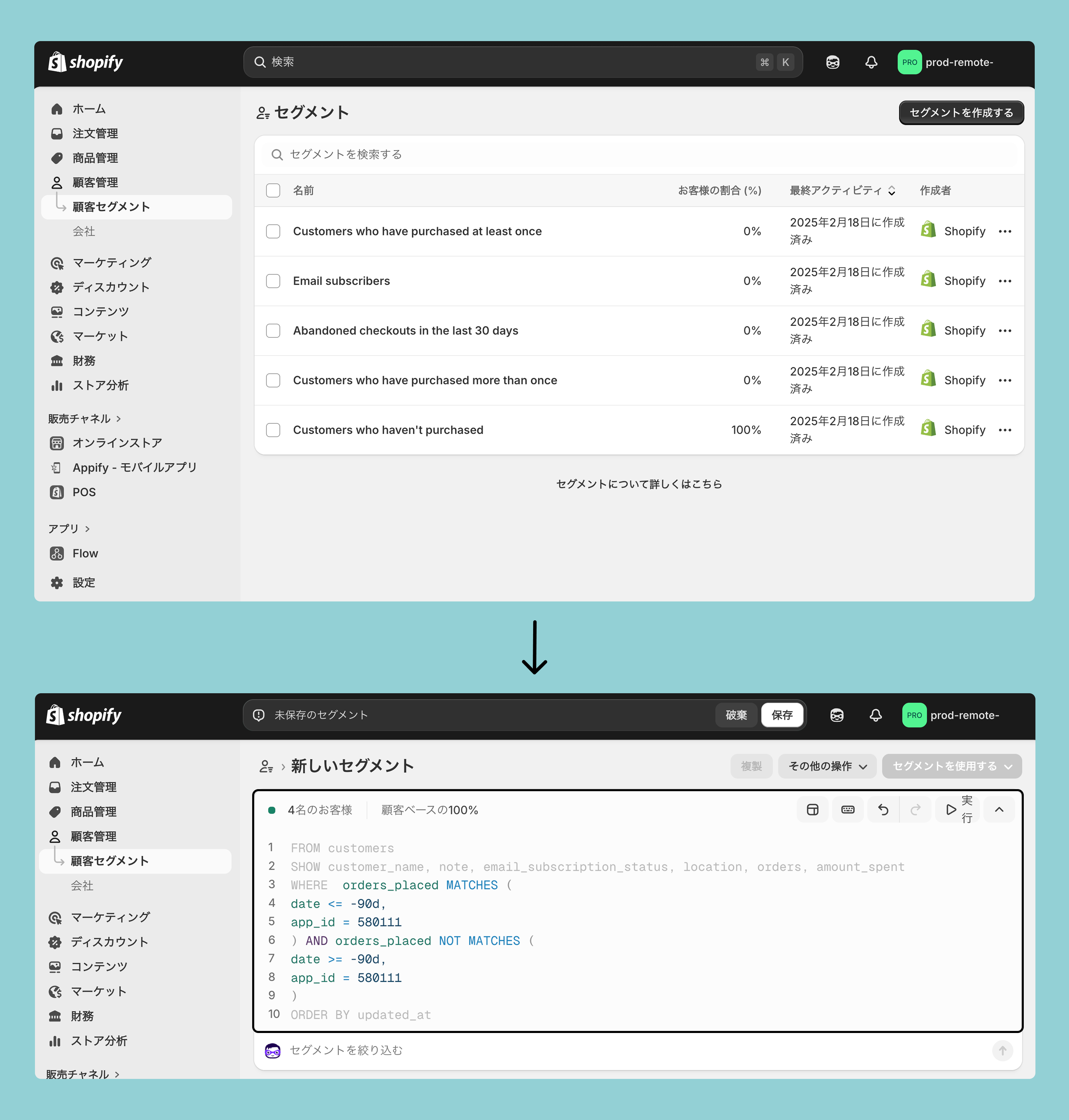Open the その他の操作 dropdown
Screen dimensions: 1069x1120
pyautogui.click(x=827, y=766)
